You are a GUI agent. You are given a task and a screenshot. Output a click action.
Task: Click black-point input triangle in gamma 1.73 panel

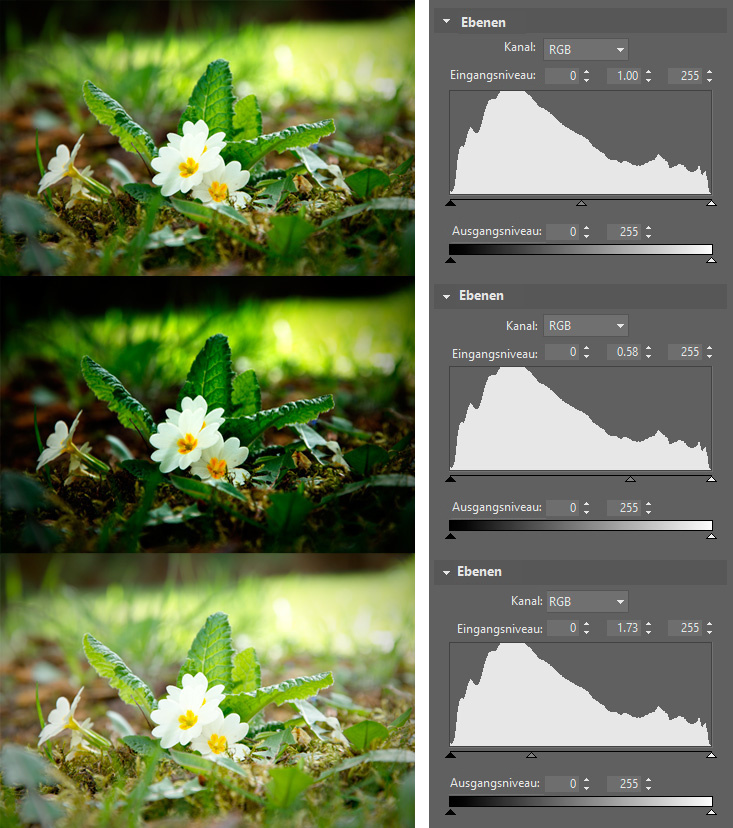450,755
